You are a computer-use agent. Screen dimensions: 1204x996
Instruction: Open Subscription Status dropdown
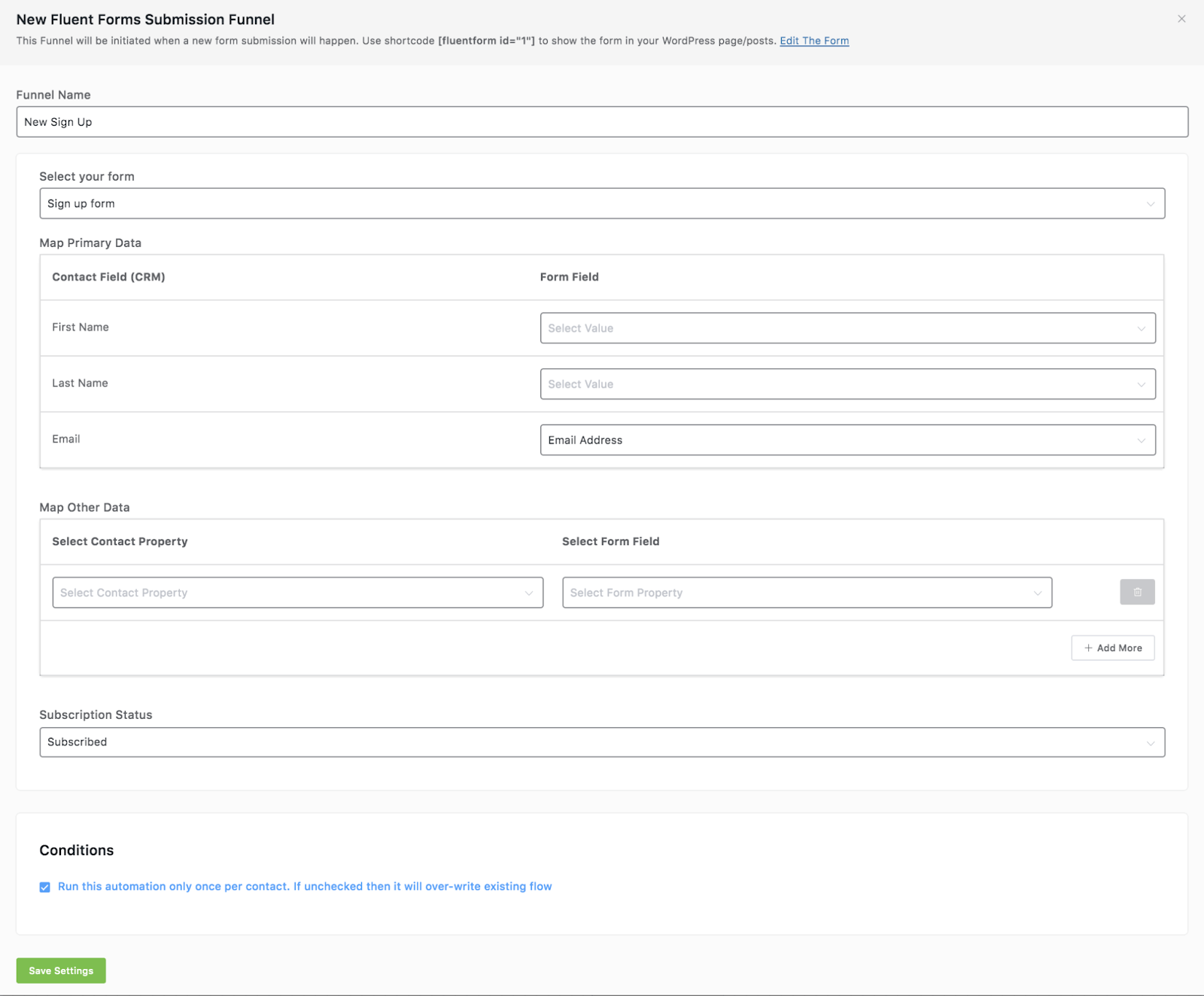point(602,742)
